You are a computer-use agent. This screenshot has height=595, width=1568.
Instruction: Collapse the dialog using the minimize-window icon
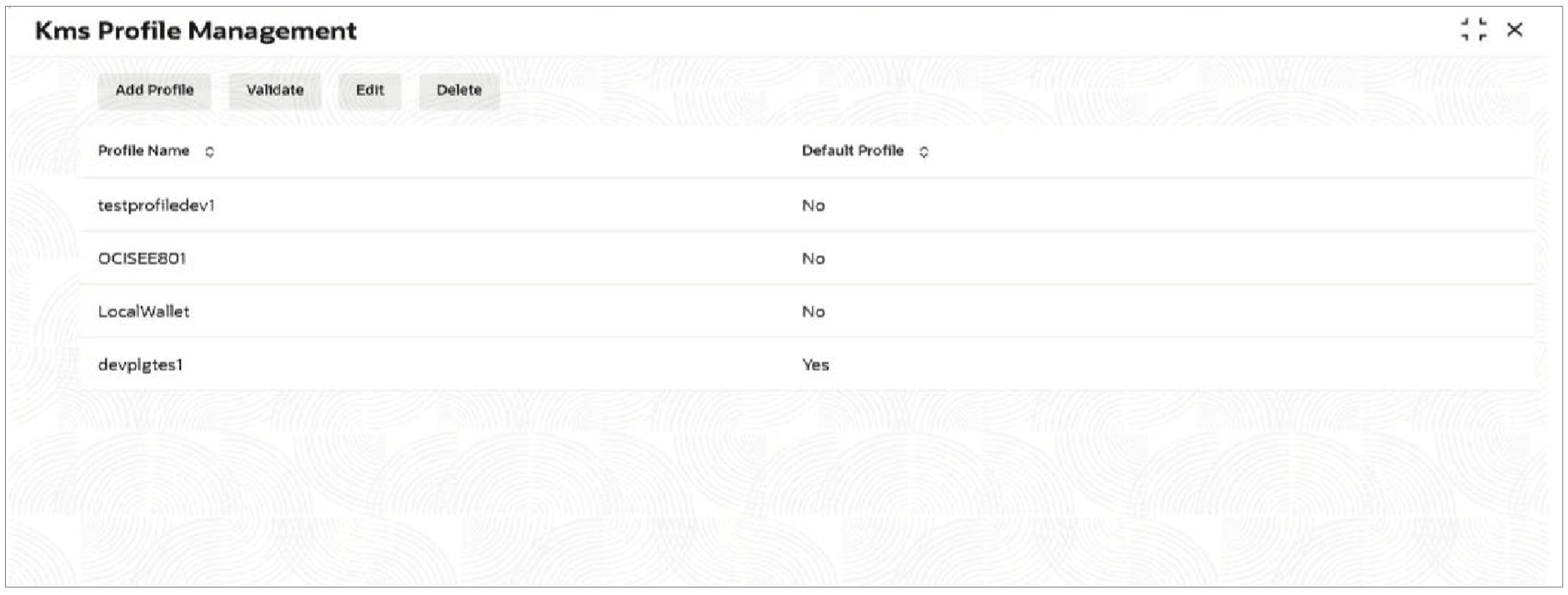(1473, 30)
